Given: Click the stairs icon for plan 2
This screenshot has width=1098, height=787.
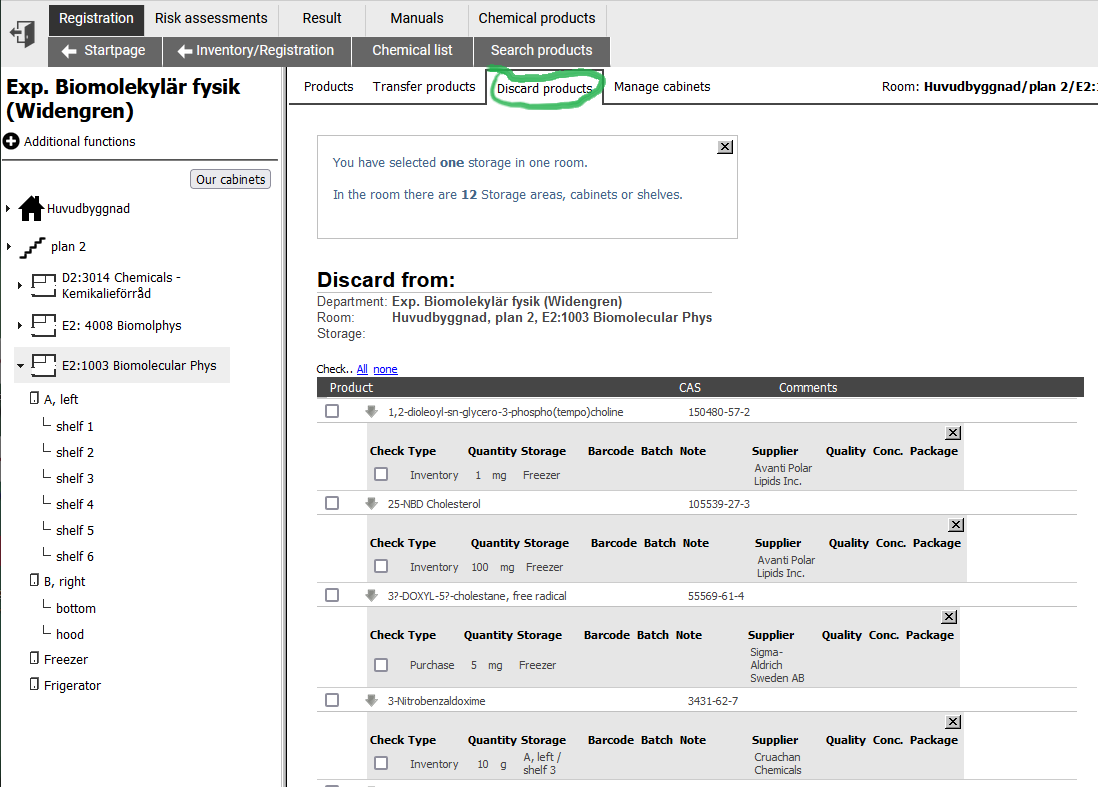Looking at the screenshot, I should (x=32, y=247).
